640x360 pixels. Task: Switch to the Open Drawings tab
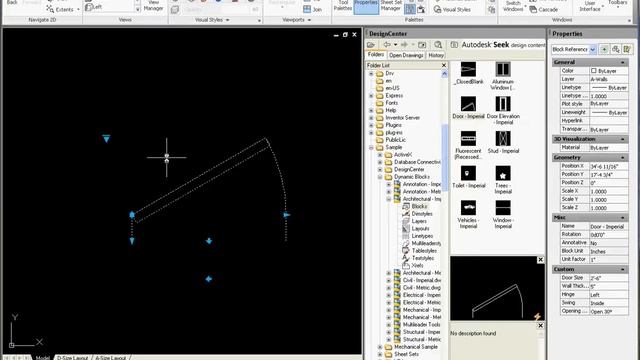(406, 55)
